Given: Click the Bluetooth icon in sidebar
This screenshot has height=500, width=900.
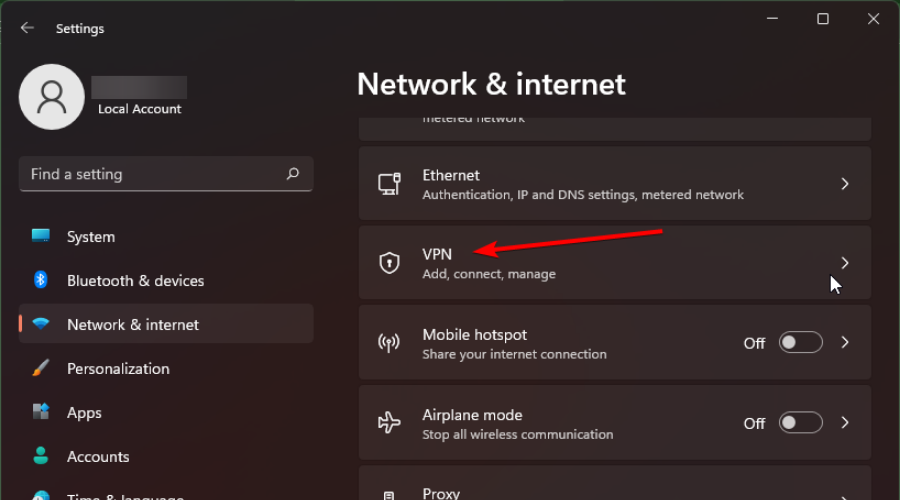Looking at the screenshot, I should tap(40, 280).
